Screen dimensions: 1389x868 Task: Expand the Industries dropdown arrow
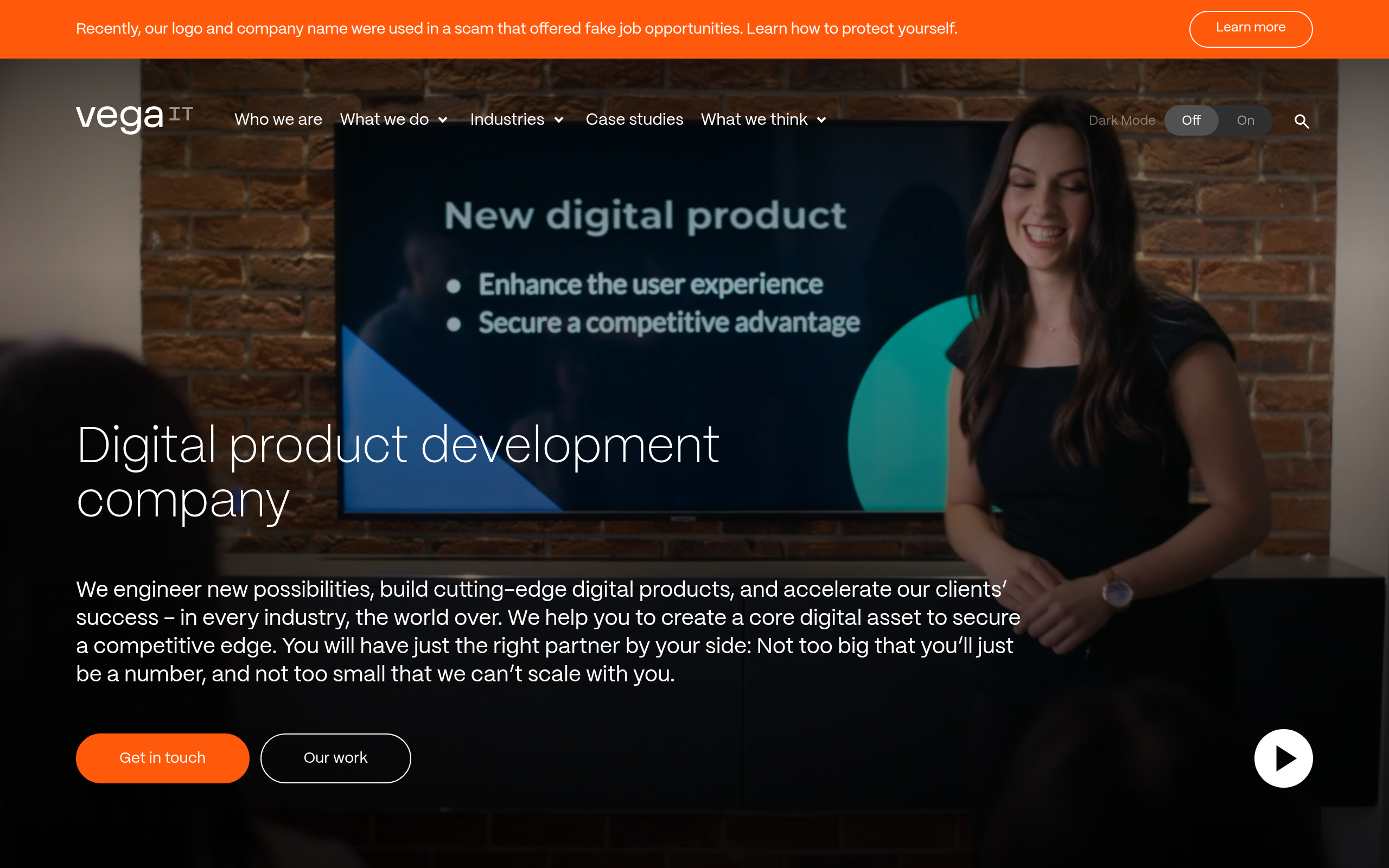558,120
